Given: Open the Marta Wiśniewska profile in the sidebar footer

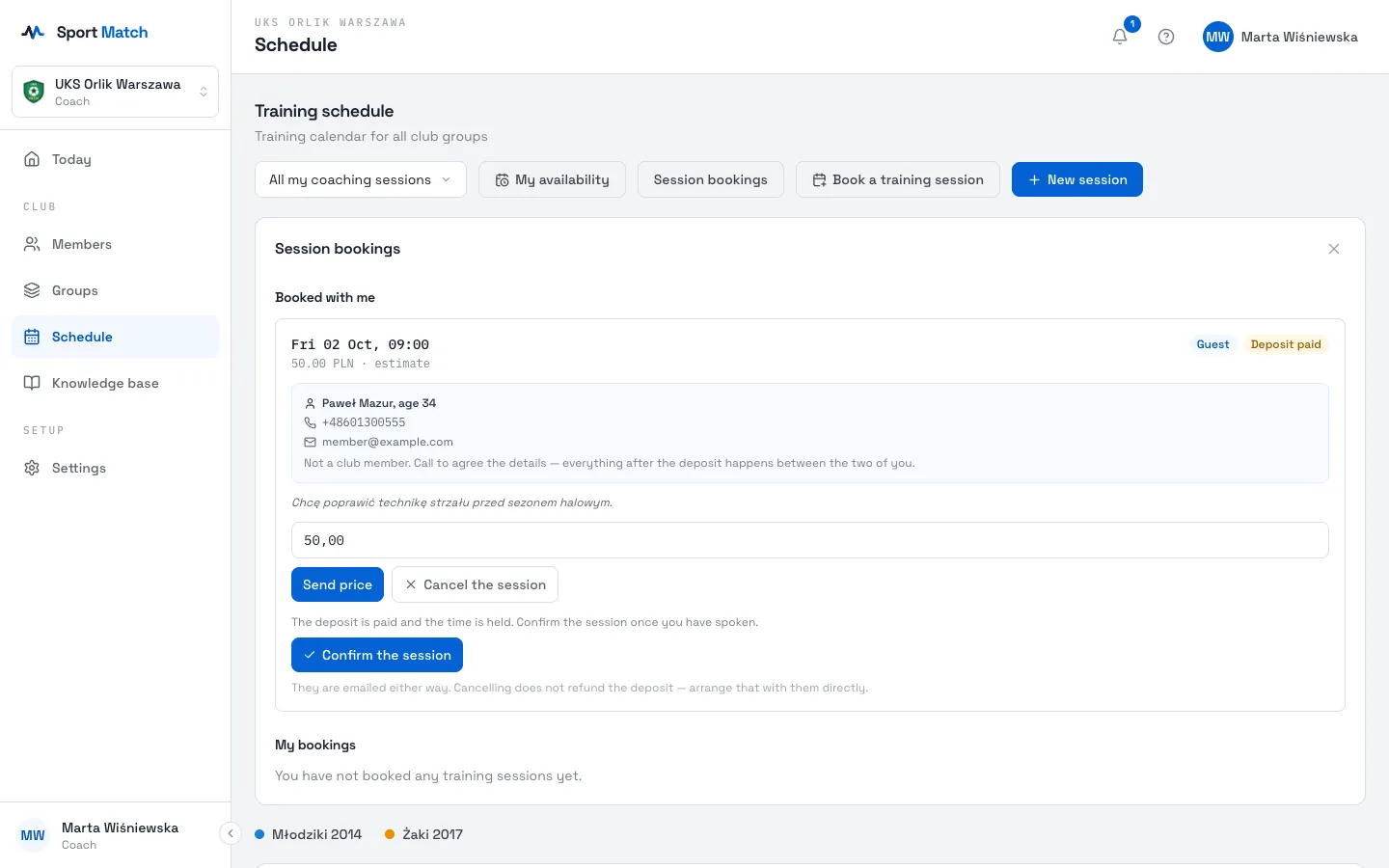Looking at the screenshot, I should coord(115,835).
